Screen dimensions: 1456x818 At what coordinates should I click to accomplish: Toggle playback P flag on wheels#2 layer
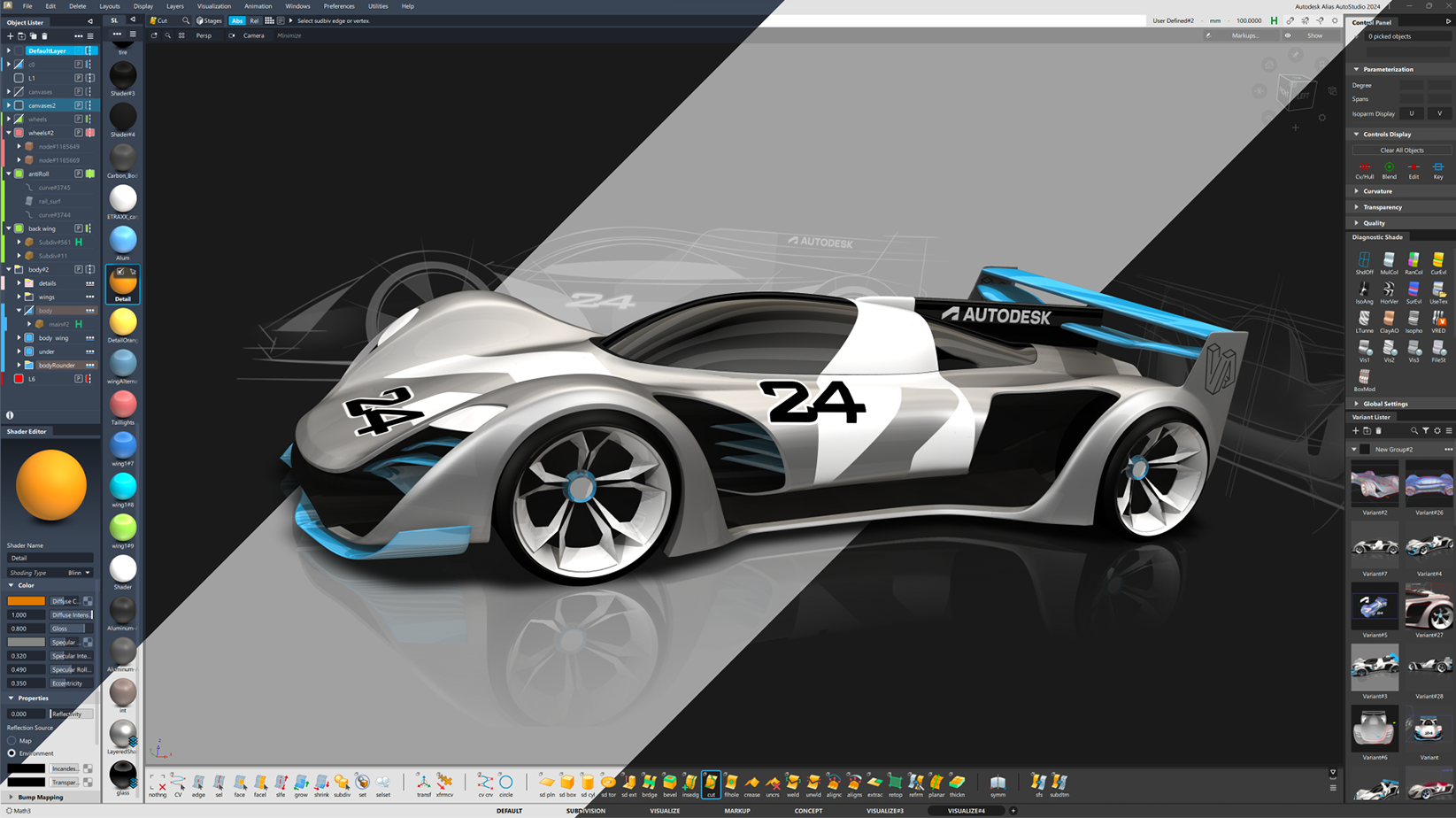pos(78,133)
